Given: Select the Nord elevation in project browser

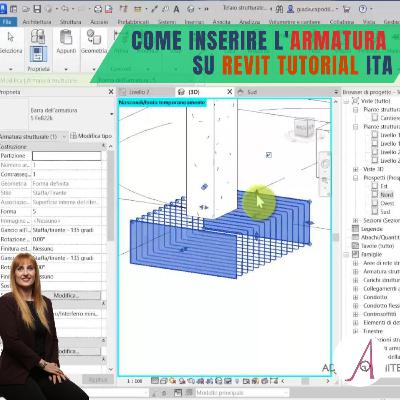Looking at the screenshot, I should pos(387,195).
